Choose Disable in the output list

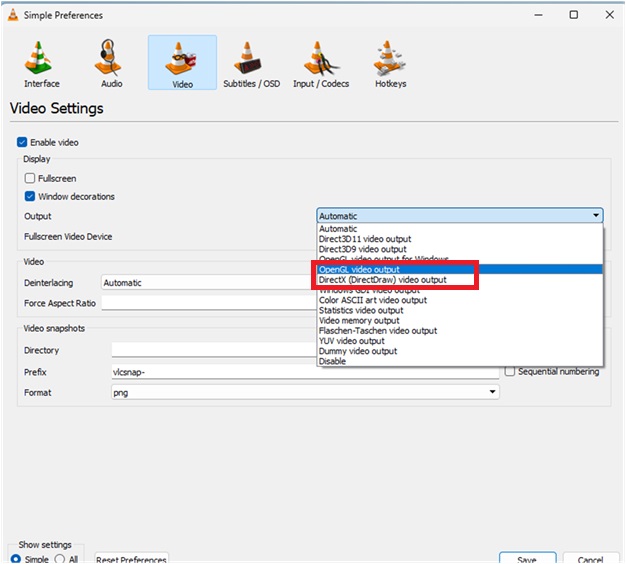point(460,361)
